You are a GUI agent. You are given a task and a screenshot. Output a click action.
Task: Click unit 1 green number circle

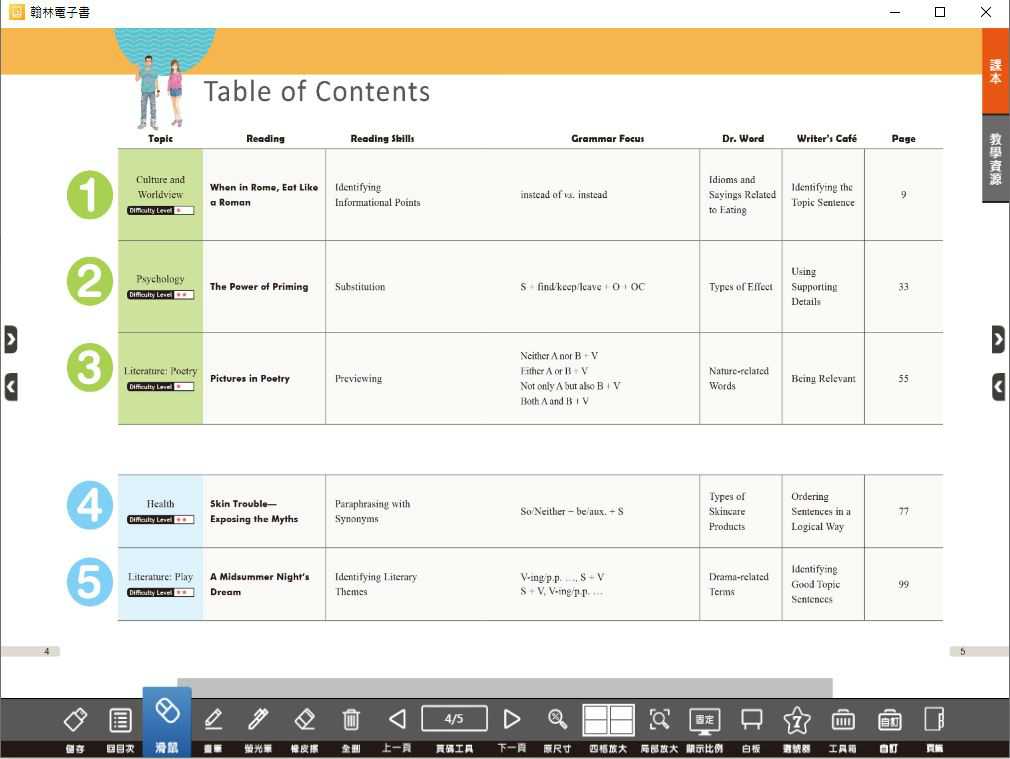coord(90,195)
